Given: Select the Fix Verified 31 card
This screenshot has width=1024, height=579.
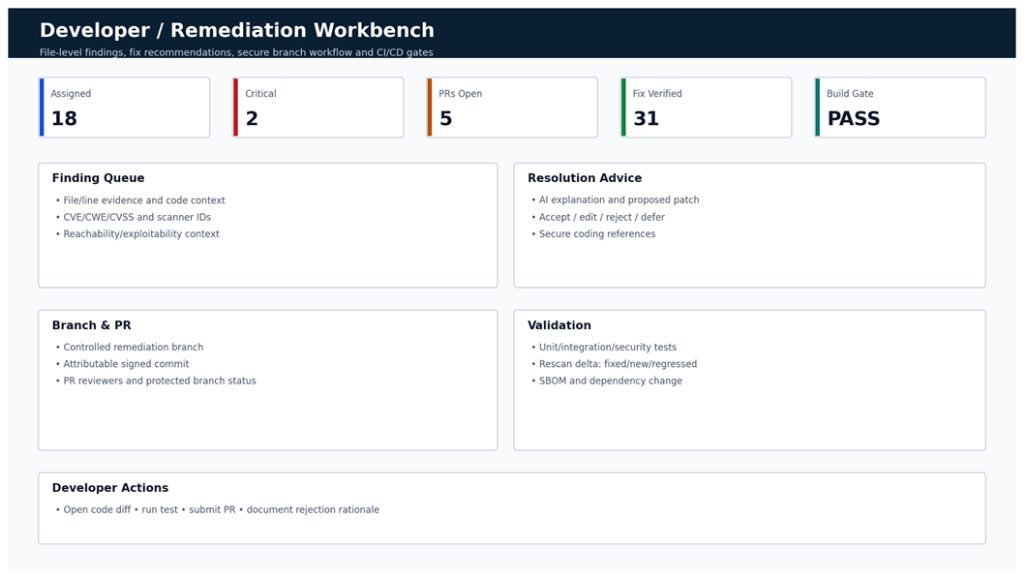Looking at the screenshot, I should point(706,107).
